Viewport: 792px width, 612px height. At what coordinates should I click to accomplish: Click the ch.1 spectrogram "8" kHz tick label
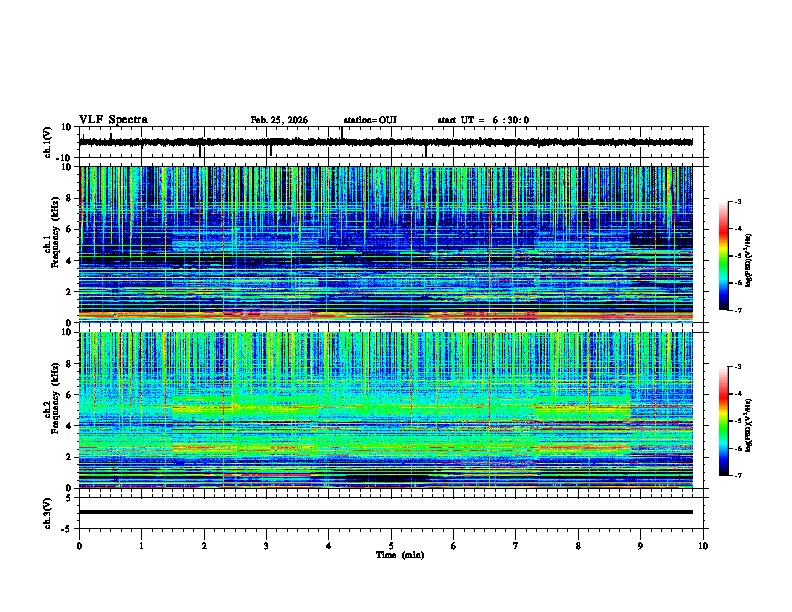pos(70,198)
